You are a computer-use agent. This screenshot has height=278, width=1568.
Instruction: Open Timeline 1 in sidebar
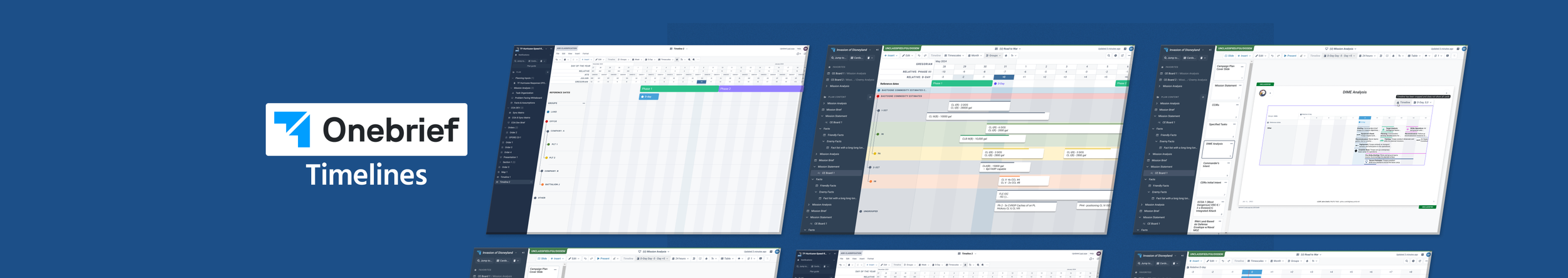[x=506, y=177]
